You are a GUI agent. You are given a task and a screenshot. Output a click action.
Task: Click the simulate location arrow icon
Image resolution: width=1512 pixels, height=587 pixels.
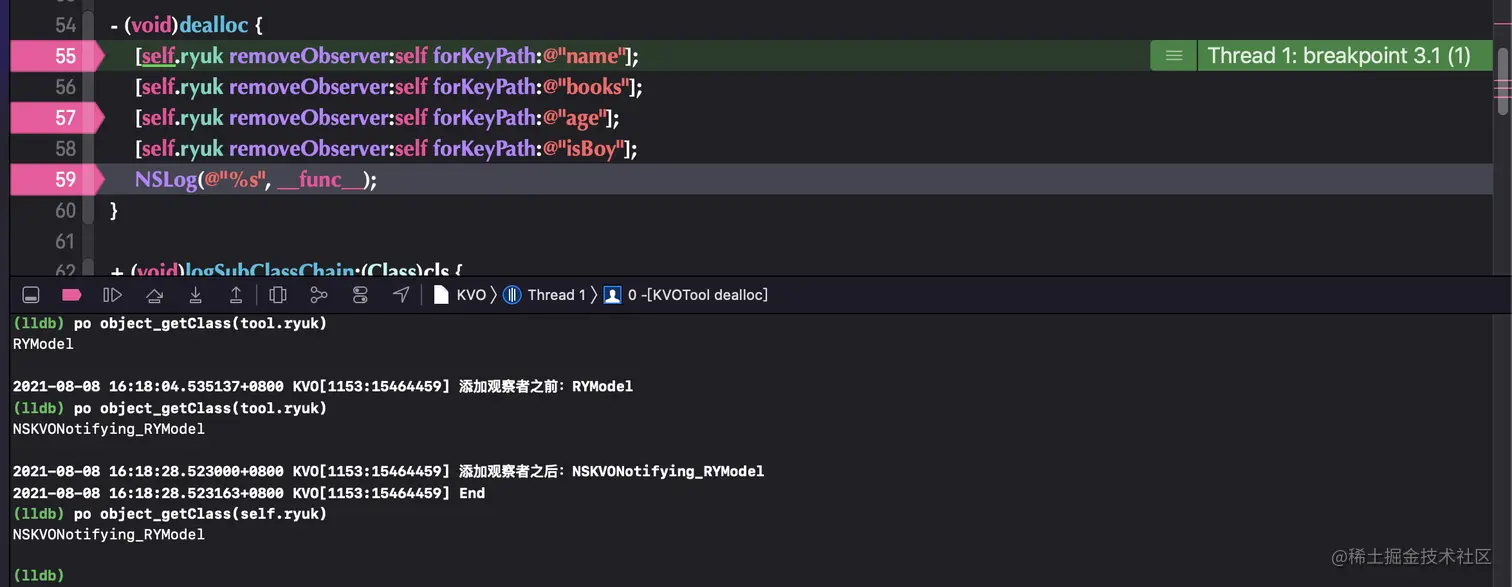[401, 295]
